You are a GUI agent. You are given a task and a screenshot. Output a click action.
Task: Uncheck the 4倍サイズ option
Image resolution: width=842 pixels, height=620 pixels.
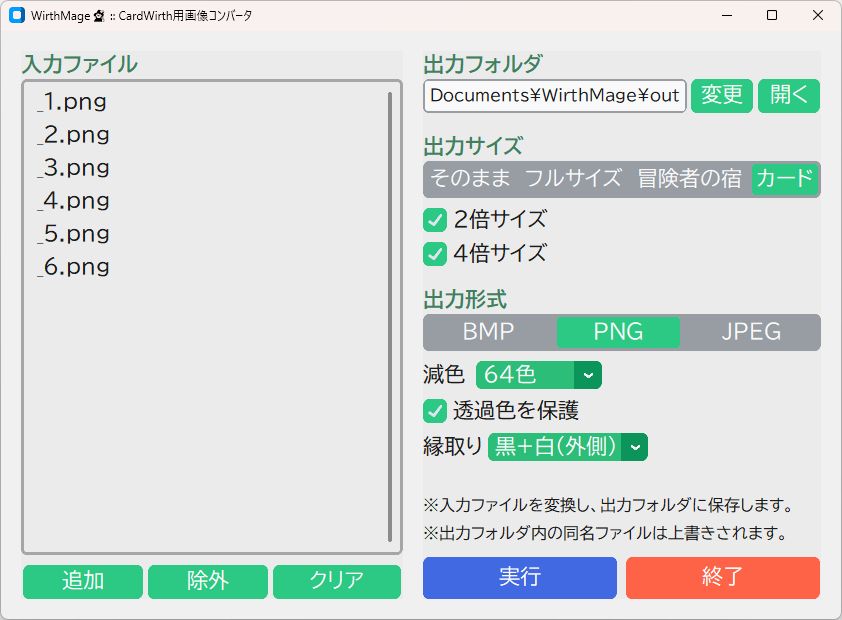434,254
